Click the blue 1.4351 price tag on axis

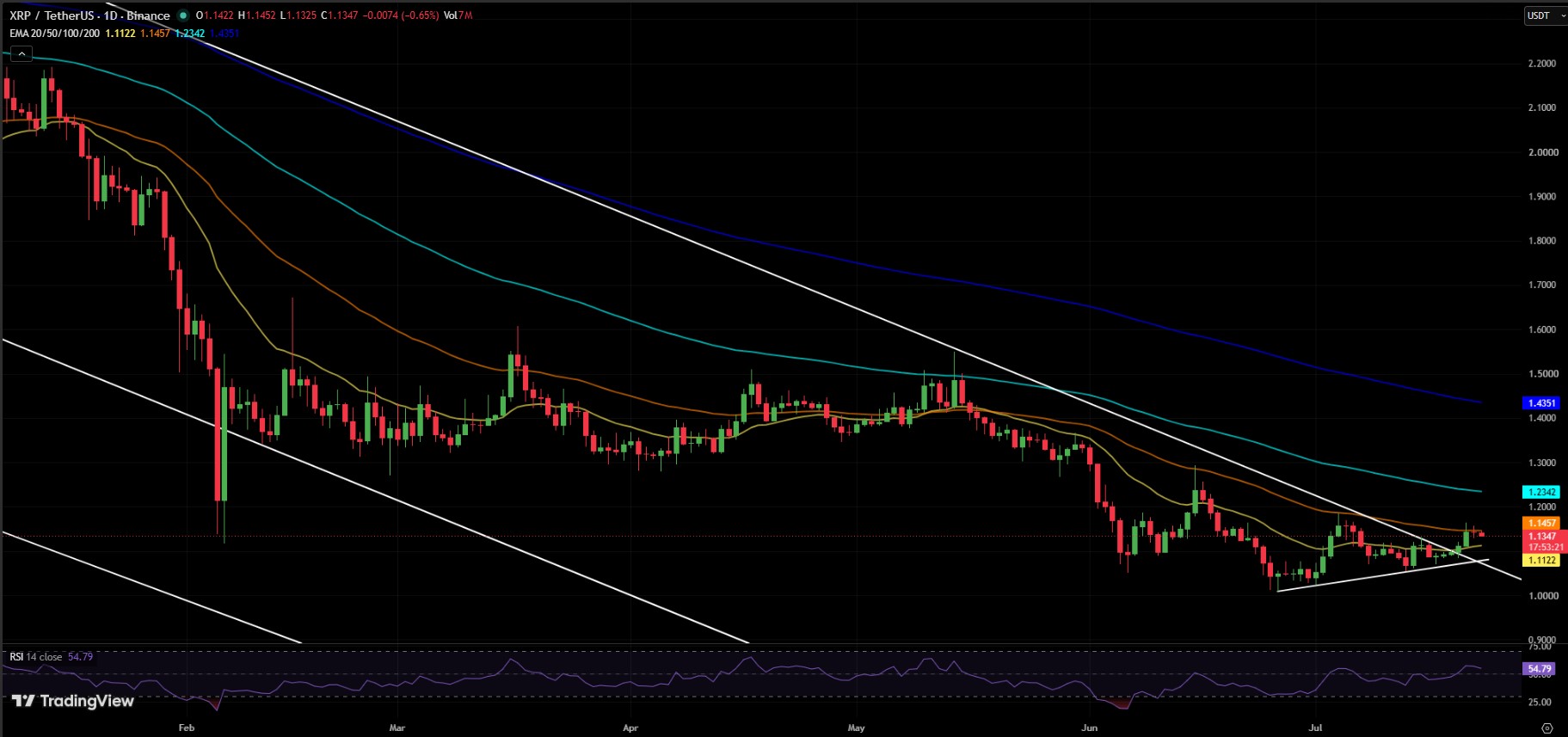[1540, 402]
